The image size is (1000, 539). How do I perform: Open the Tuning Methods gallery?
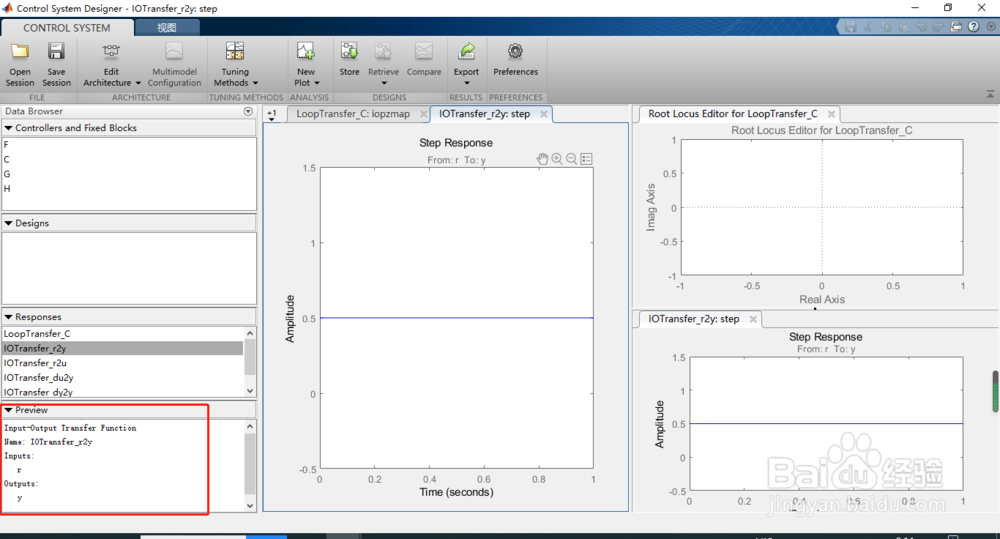coord(235,64)
